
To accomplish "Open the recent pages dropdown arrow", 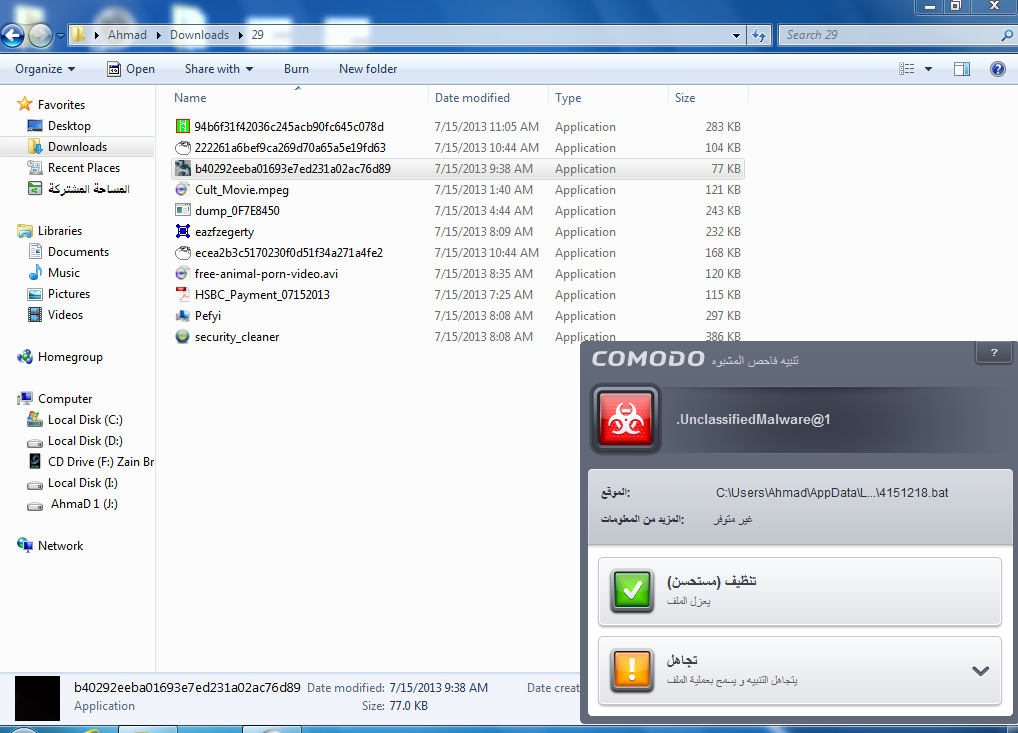I will coord(60,36).
